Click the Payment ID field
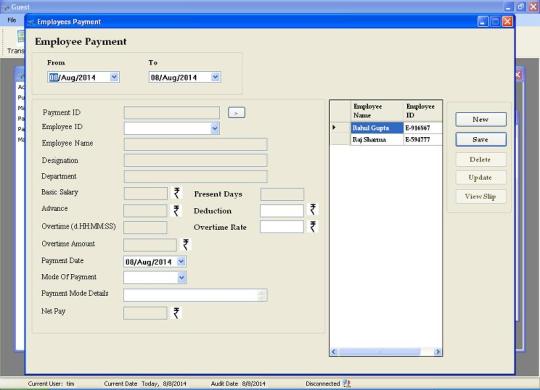This screenshot has height=390, width=540. tap(172, 112)
